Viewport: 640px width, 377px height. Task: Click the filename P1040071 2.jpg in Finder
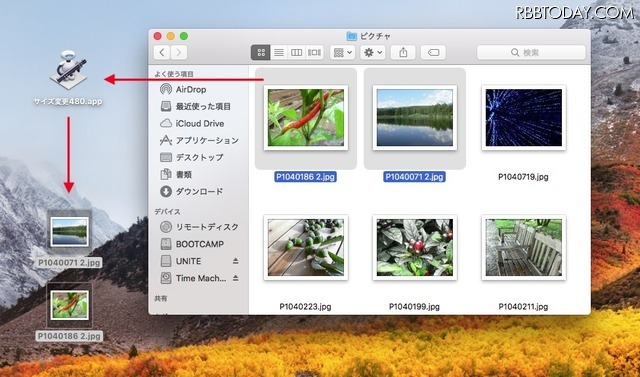coord(414,177)
